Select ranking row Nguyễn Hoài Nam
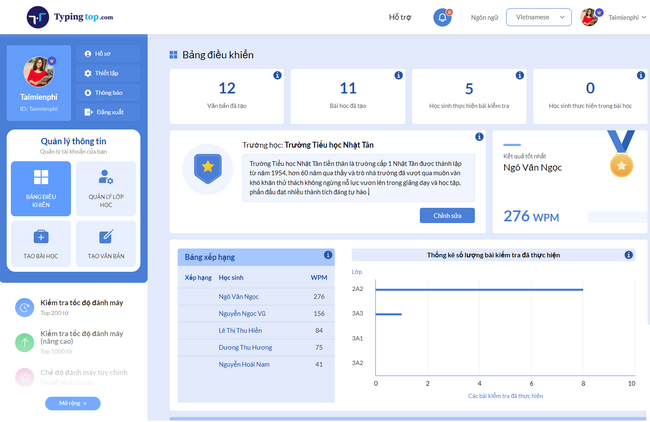The width and height of the screenshot is (650, 422). pos(256,365)
